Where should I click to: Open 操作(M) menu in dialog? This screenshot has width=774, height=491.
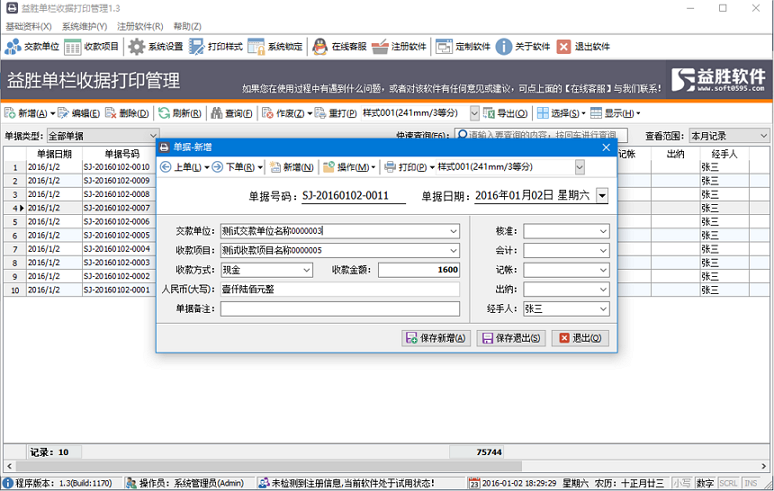347,167
